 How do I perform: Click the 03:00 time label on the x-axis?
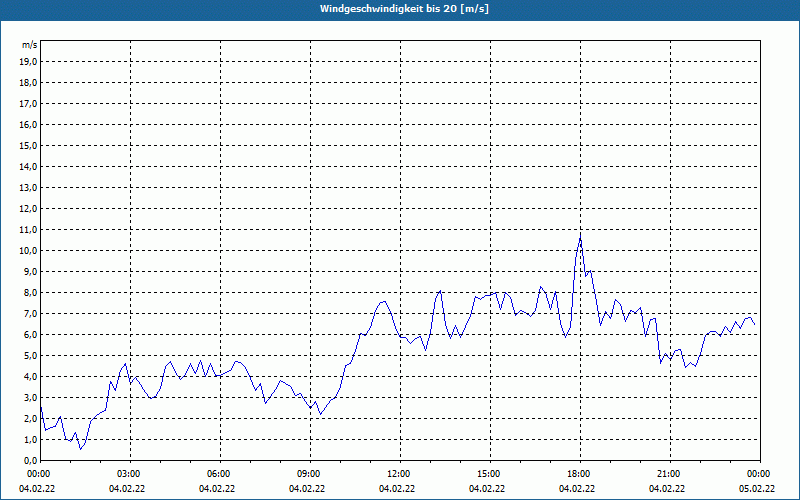pyautogui.click(x=131, y=474)
